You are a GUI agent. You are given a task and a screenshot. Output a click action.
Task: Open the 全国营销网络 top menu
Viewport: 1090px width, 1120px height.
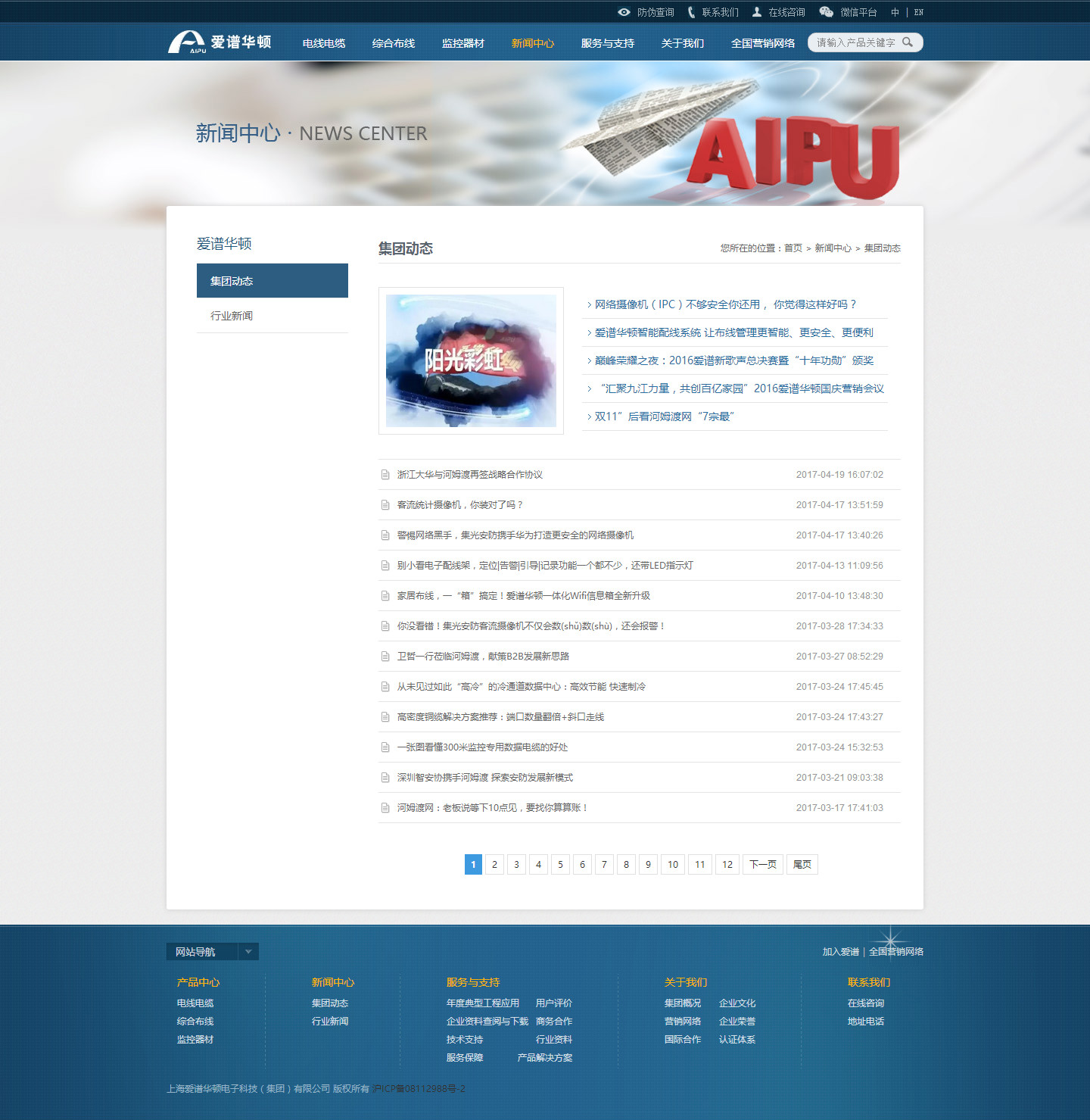tap(763, 43)
